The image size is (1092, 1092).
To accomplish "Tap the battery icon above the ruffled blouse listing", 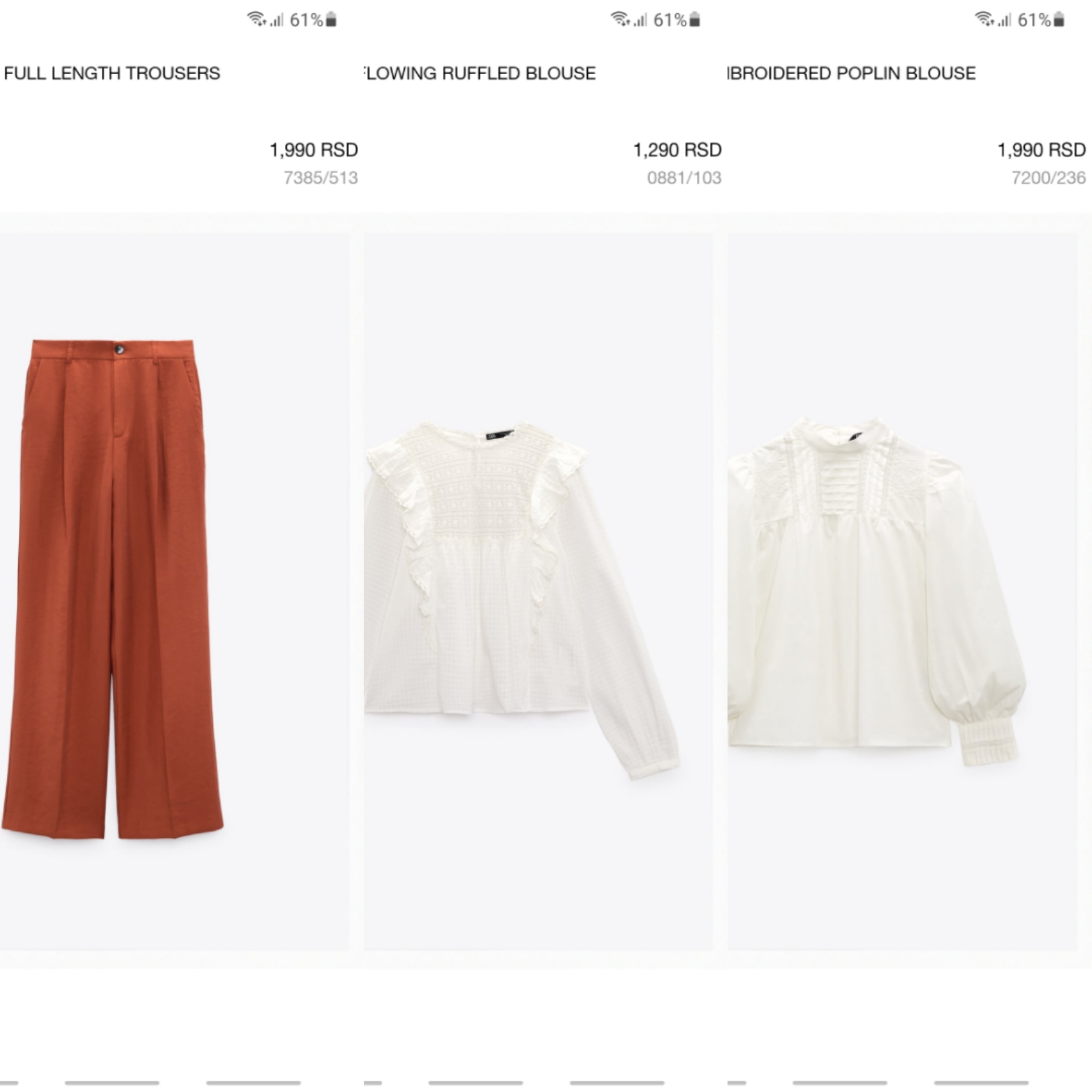I will coord(695,20).
